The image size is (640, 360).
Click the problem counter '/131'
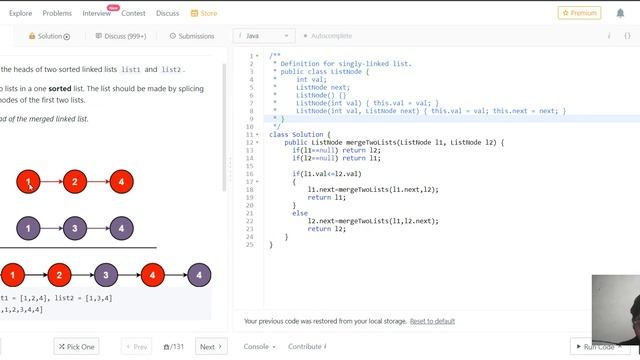pos(174,347)
